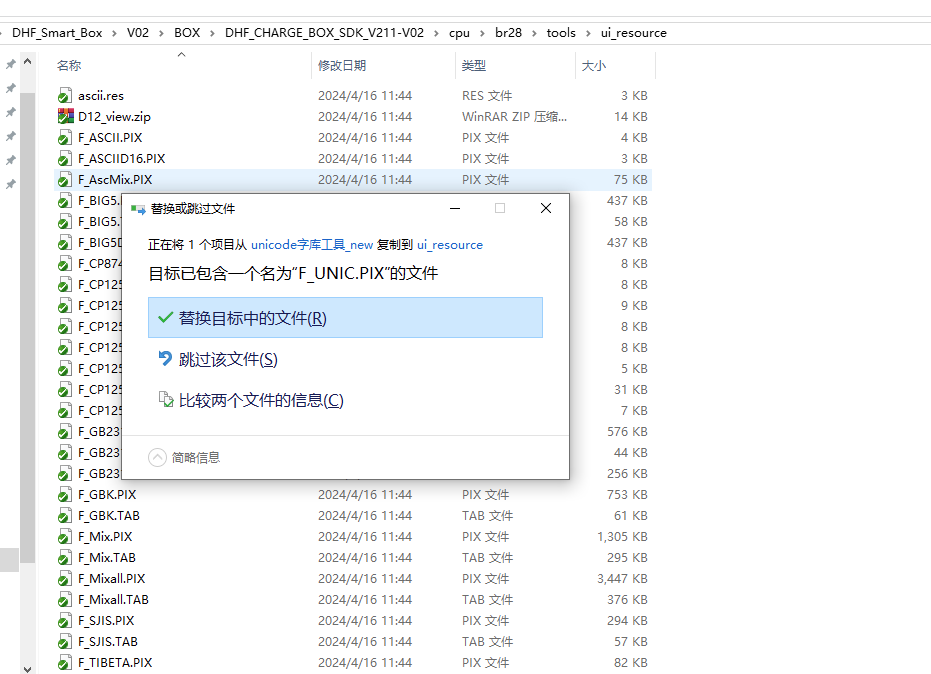
Task: Click the F_SJIS.PIX file icon
Action: coord(65,621)
